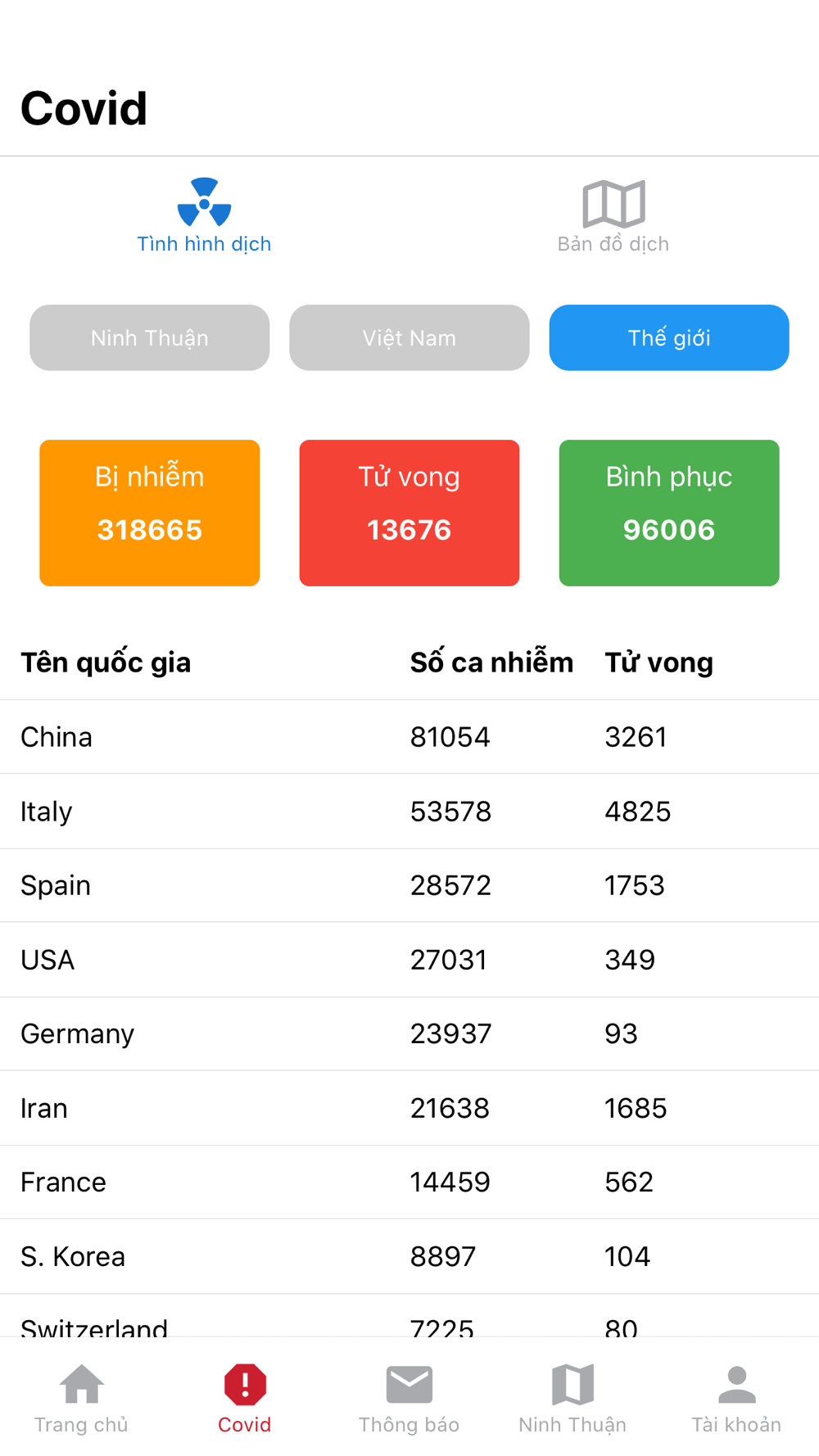Tap the Số ca nhiễm column header
The image size is (819, 1456).
click(491, 662)
